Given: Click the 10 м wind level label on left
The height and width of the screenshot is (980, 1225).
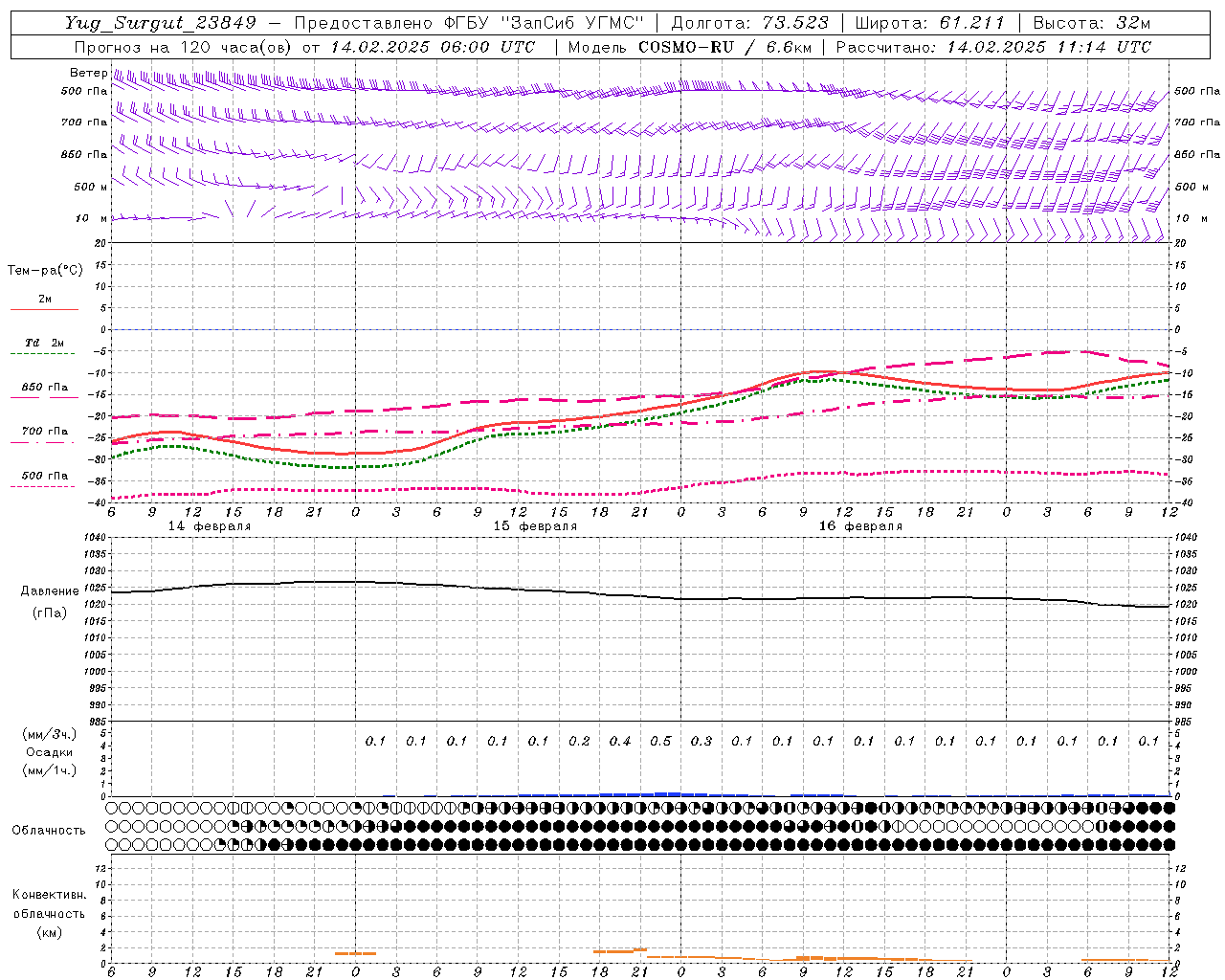Looking at the screenshot, I should click(90, 218).
